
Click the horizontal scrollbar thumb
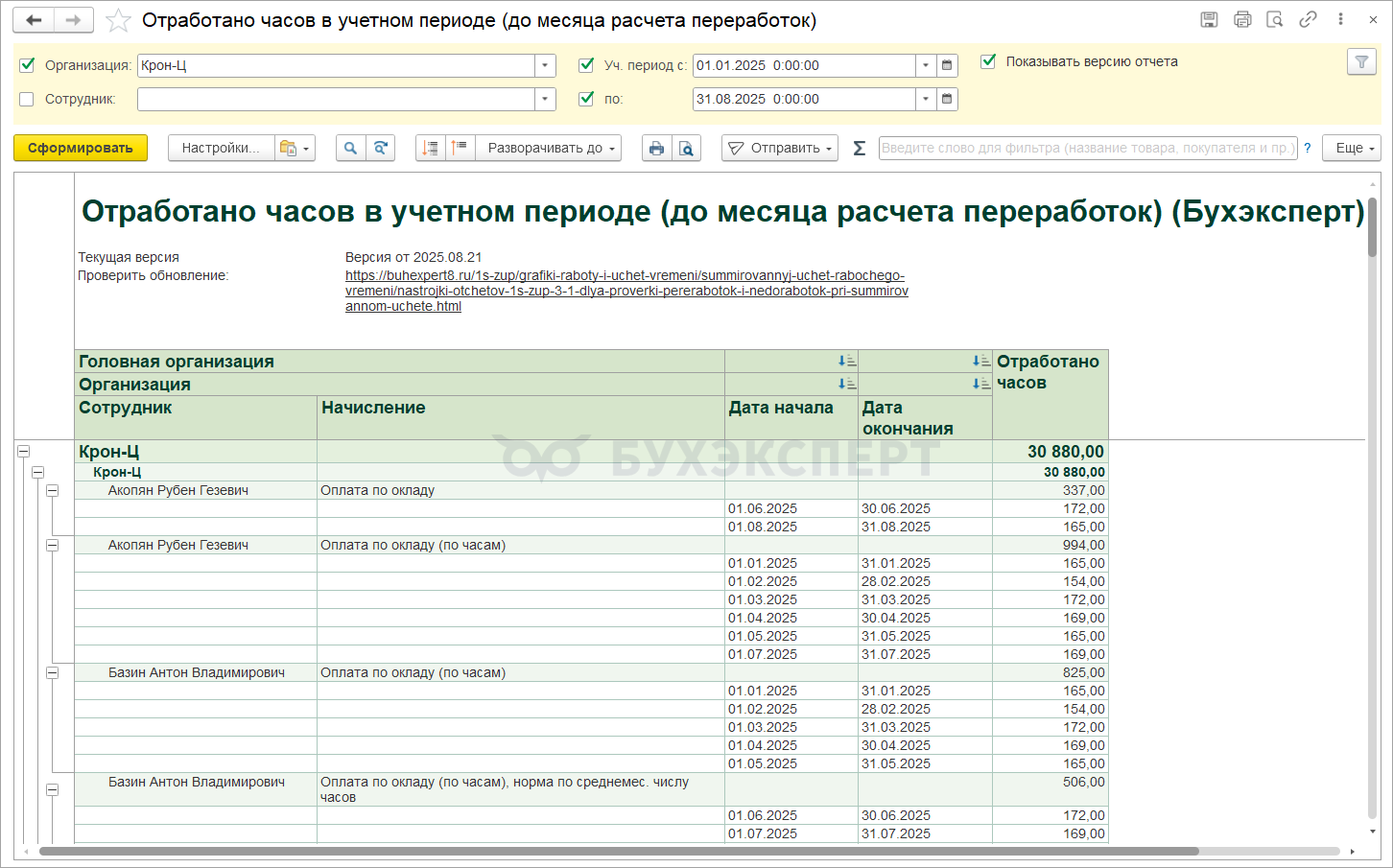point(619,851)
